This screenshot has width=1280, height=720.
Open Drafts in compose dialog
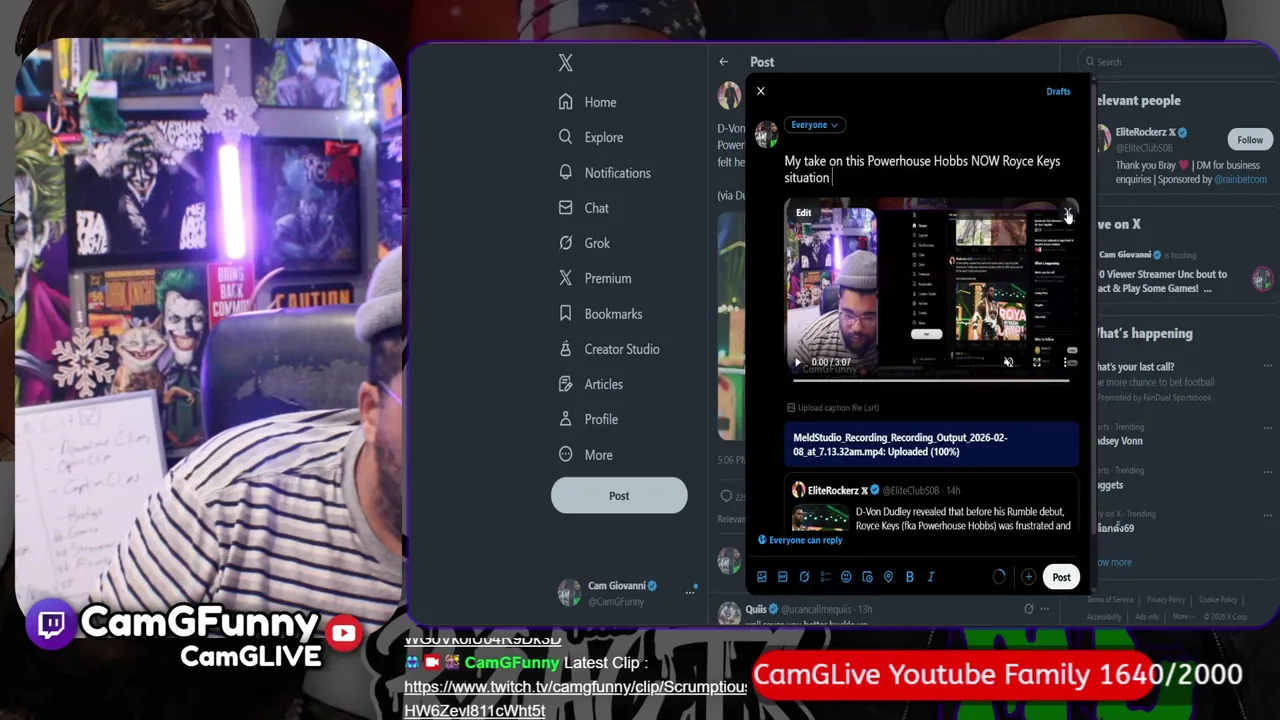[x=1058, y=91]
